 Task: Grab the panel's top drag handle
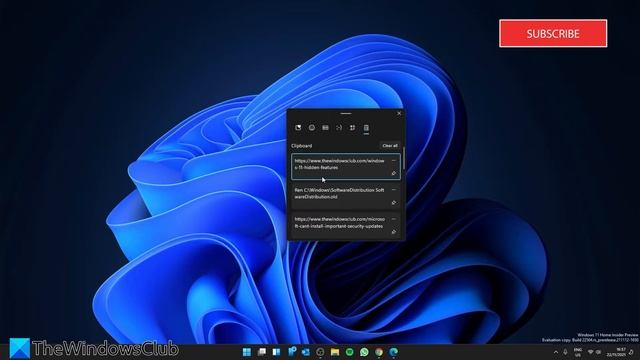coord(346,113)
